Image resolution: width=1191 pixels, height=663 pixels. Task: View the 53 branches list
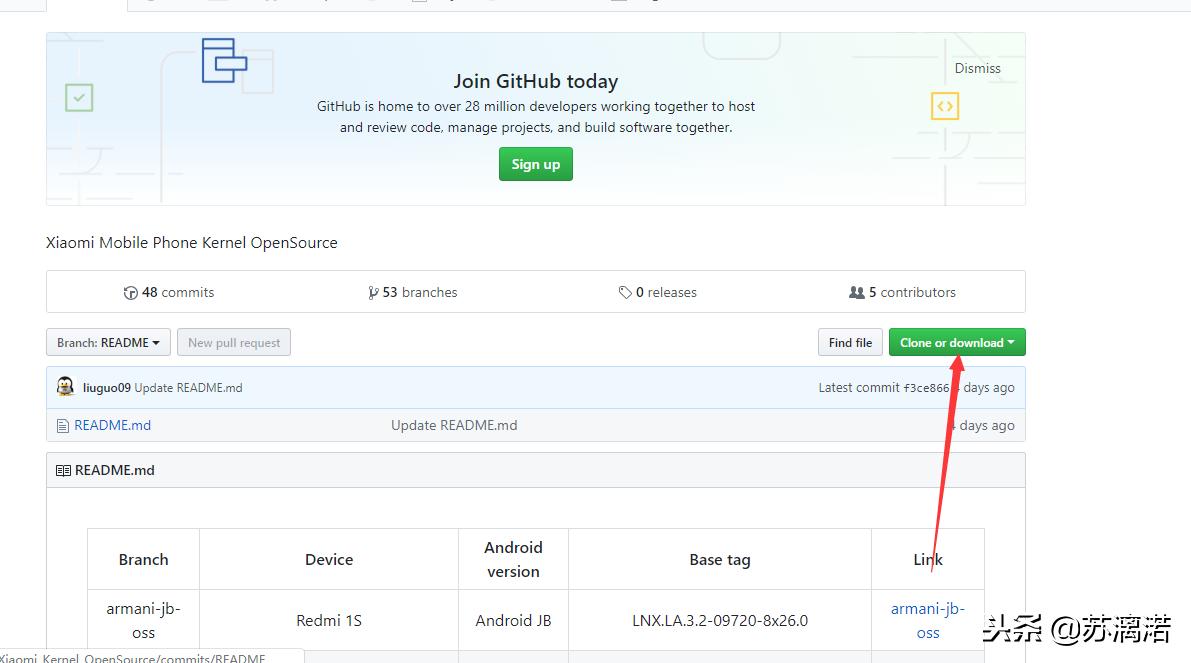(x=419, y=293)
